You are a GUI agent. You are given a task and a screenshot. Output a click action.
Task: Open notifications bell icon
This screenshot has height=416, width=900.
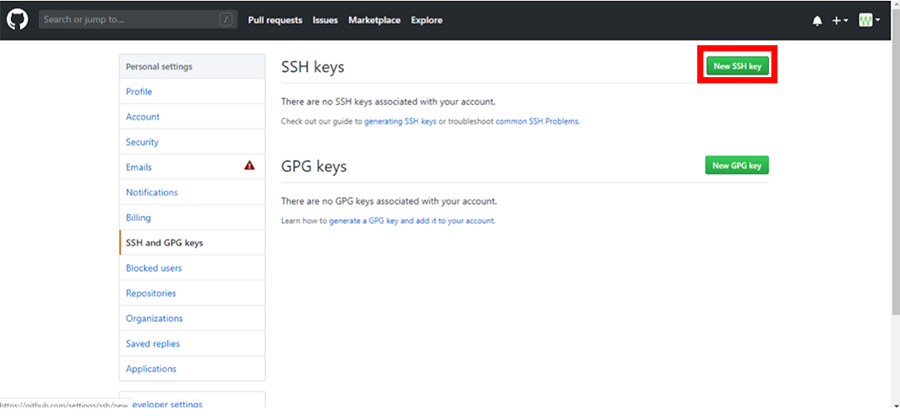click(817, 21)
